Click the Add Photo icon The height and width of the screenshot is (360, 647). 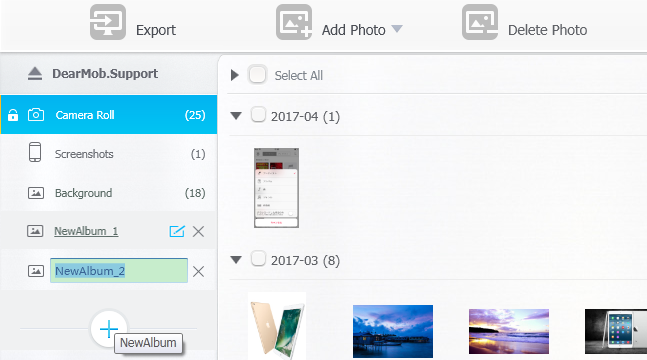pos(294,22)
